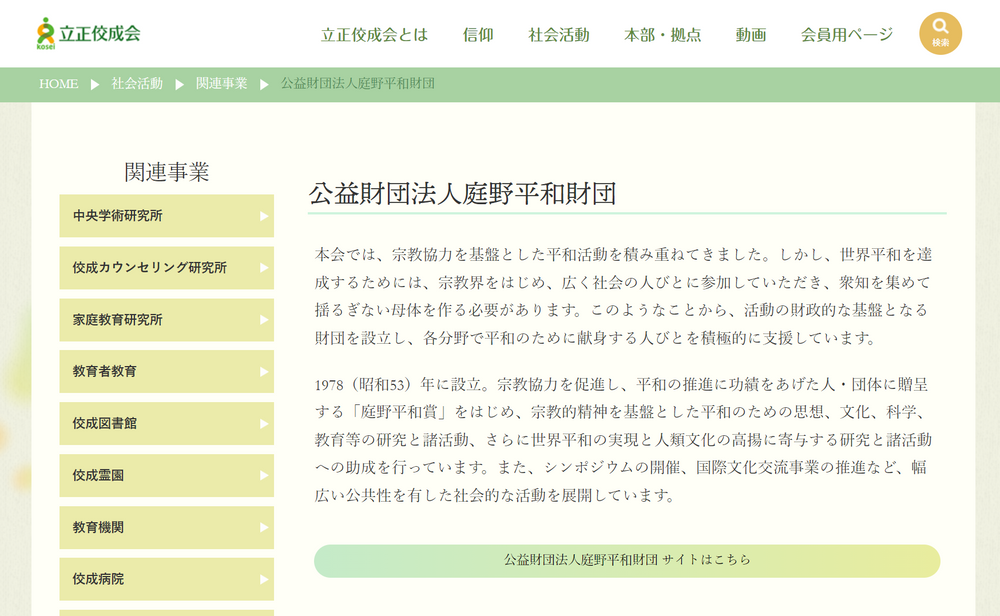The width and height of the screenshot is (1000, 616).
Task: Click the 立正佼成会 kosei logo
Action: 88,33
